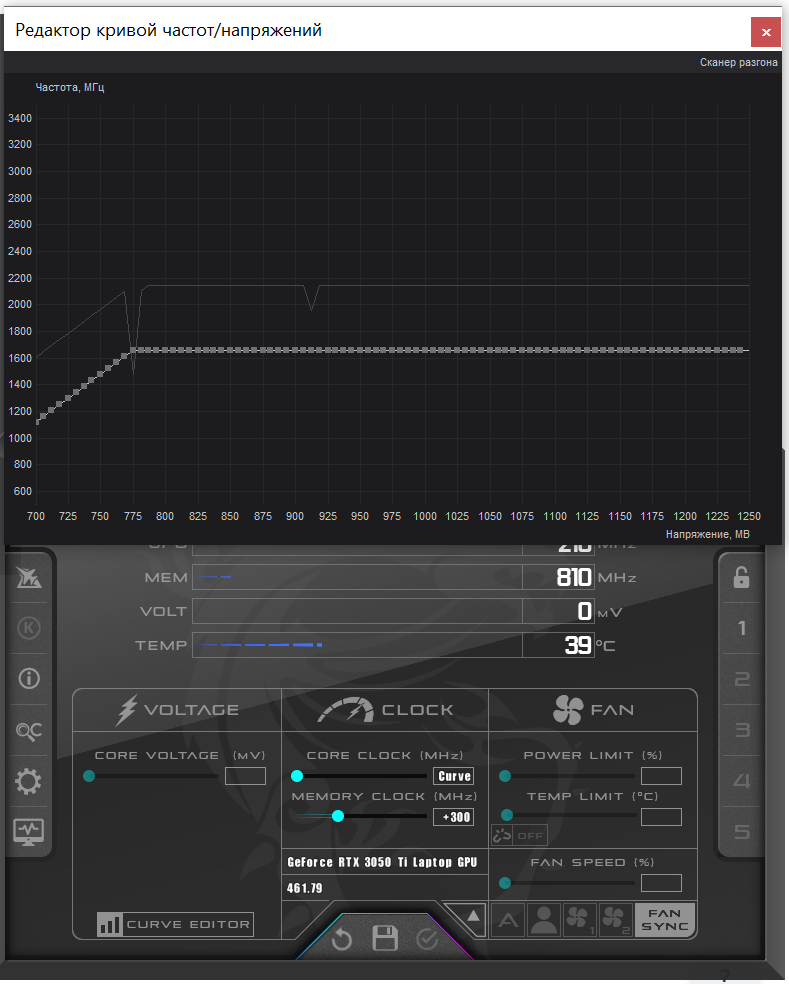Open the hardware monitor icon
789x984 pixels.
coord(28,832)
